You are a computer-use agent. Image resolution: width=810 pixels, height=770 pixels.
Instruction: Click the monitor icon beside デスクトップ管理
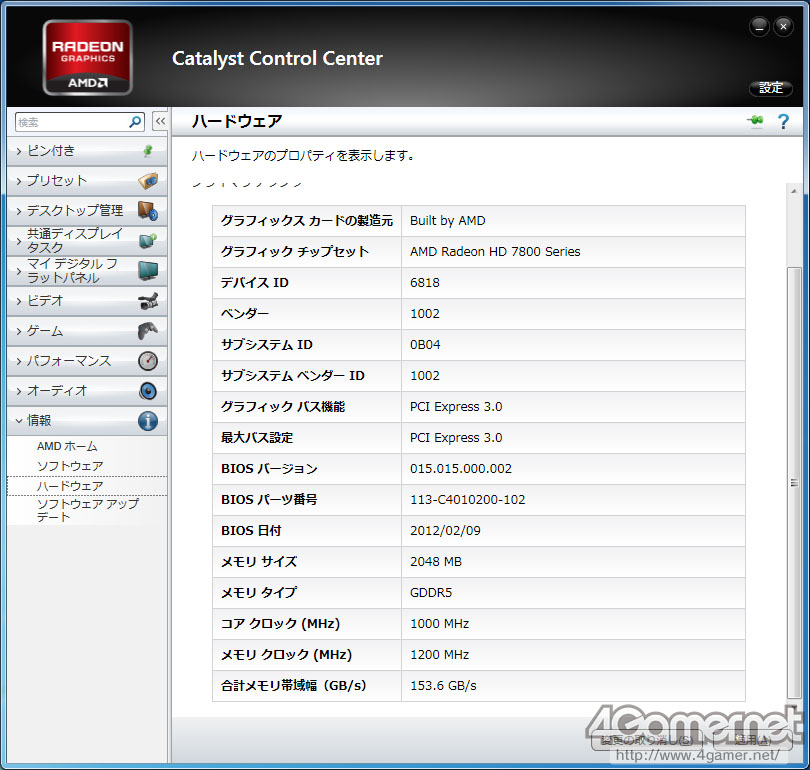click(x=148, y=211)
